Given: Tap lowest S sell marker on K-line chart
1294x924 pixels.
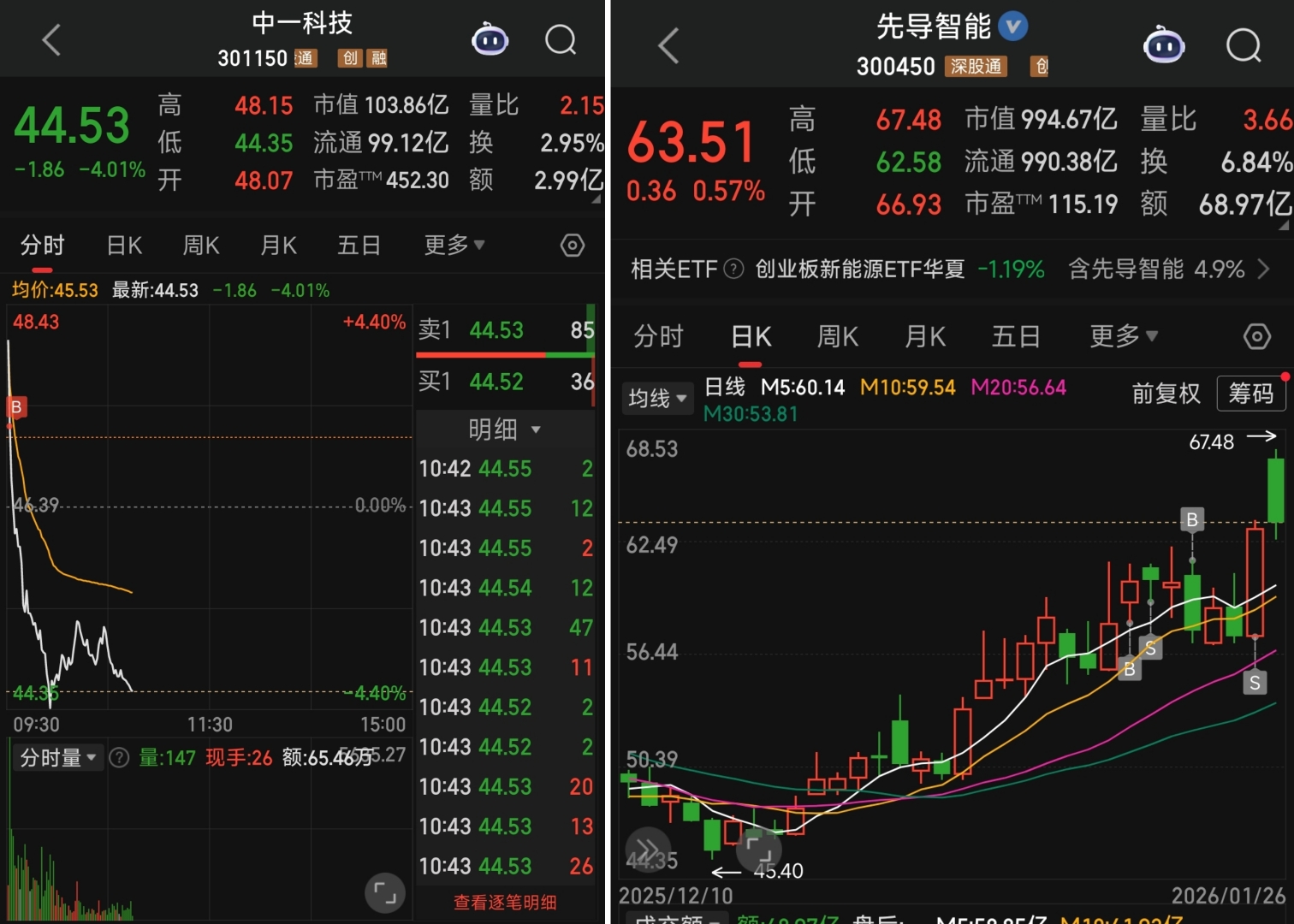Looking at the screenshot, I should coord(1255,683).
